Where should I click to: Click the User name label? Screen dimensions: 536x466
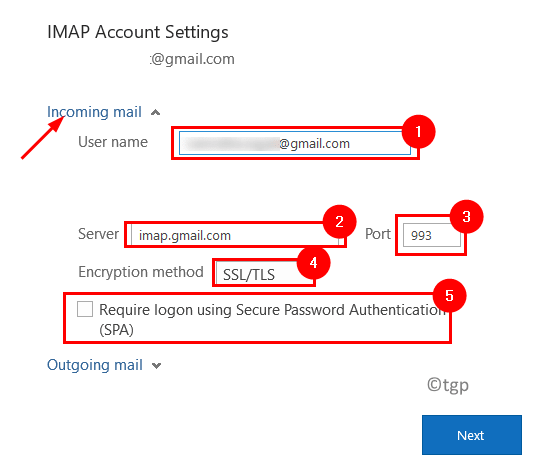coord(113,142)
